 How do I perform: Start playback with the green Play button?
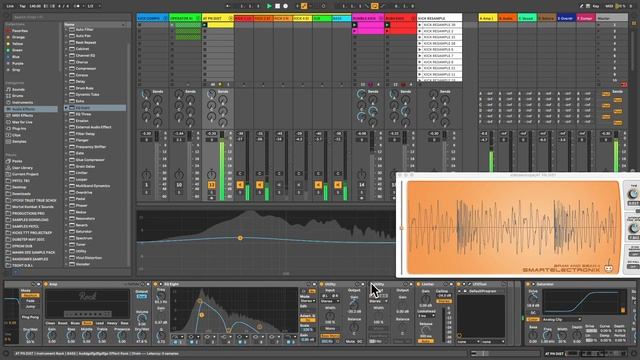pos(269,6)
